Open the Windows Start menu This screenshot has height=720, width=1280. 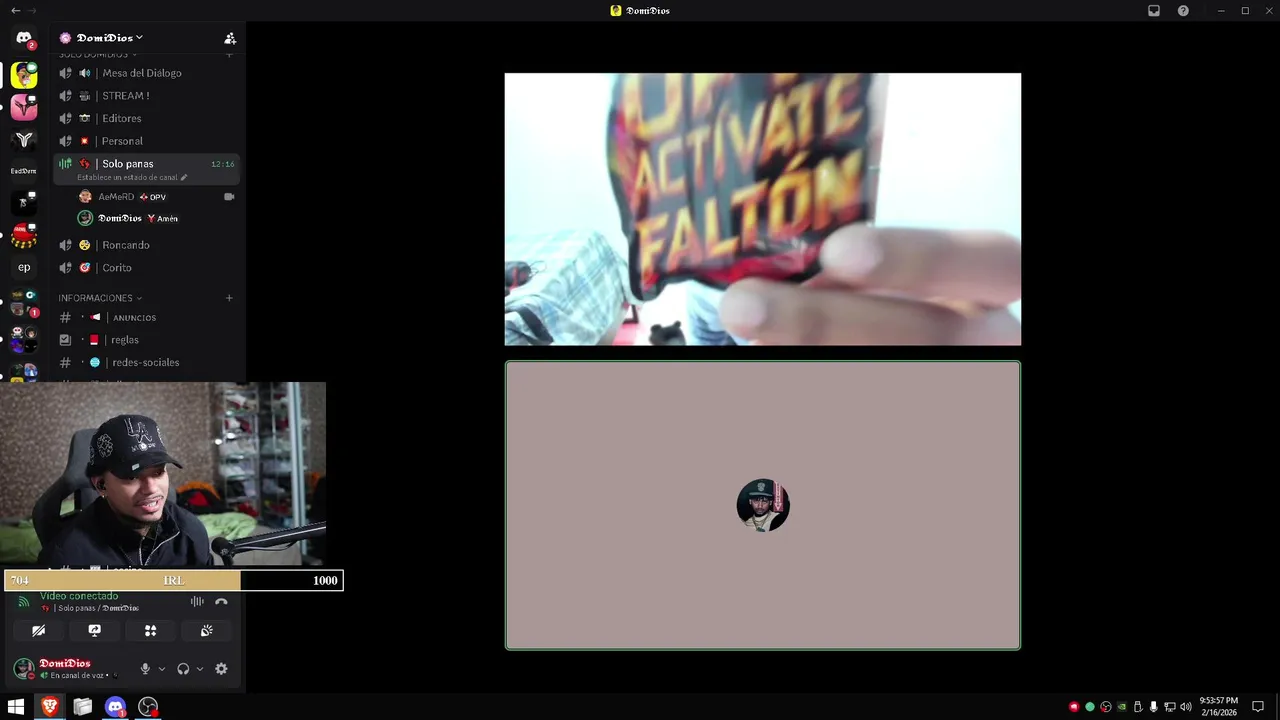click(x=16, y=707)
